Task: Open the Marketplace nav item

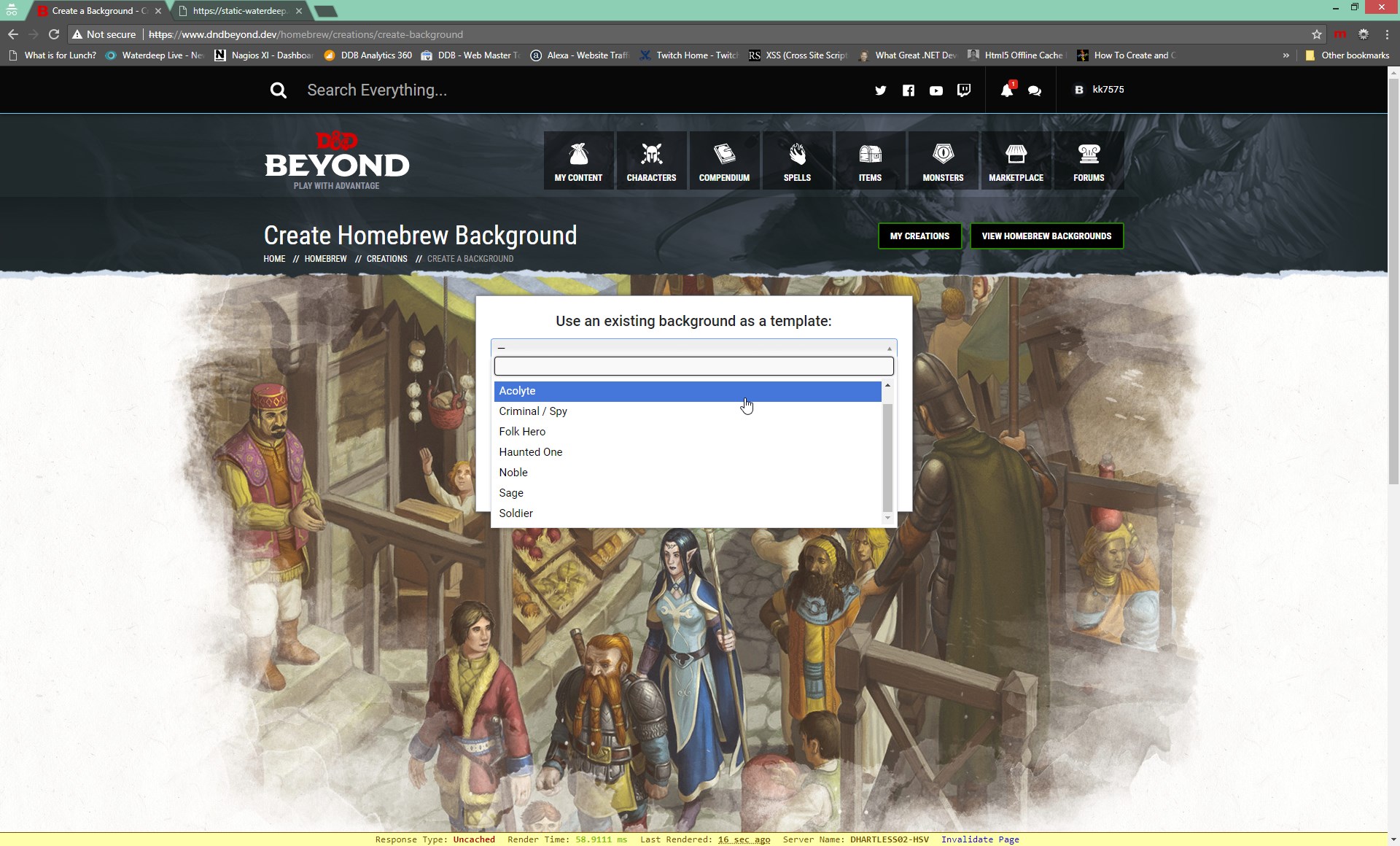Action: 1016,160
